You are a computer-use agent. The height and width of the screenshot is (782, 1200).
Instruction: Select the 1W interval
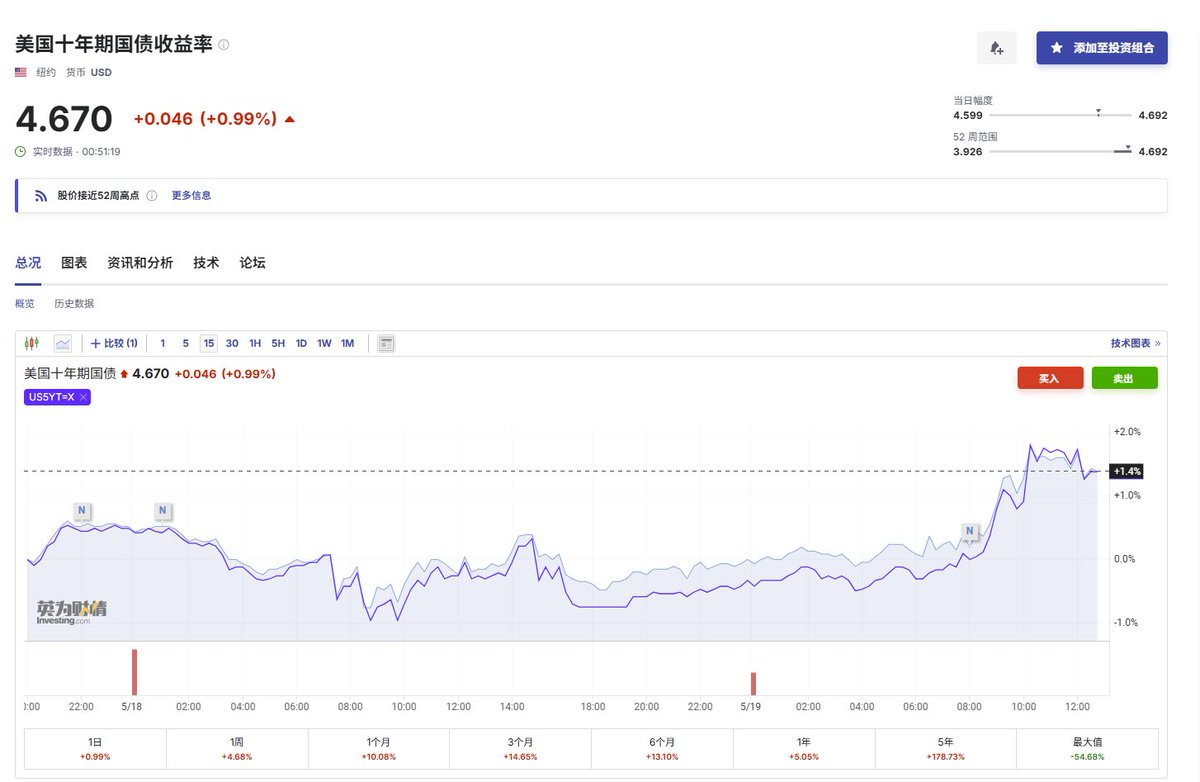pos(324,343)
